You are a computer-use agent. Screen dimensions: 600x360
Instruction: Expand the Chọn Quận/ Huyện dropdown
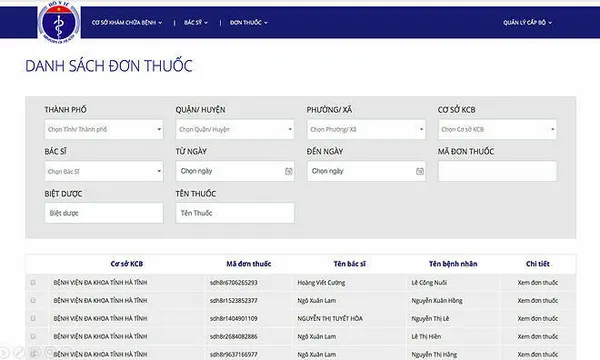[235, 129]
